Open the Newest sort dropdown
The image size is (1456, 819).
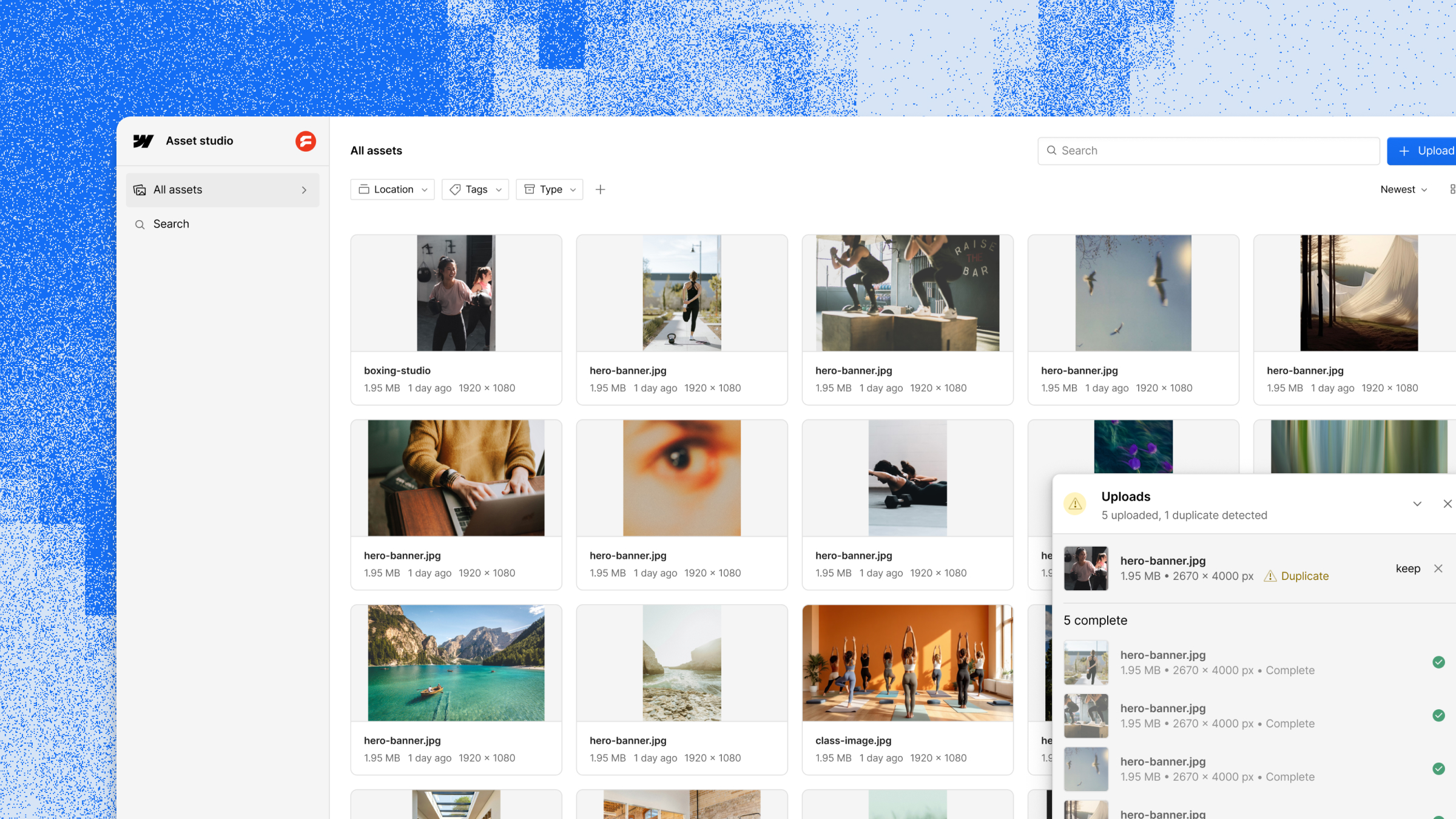coord(1403,189)
